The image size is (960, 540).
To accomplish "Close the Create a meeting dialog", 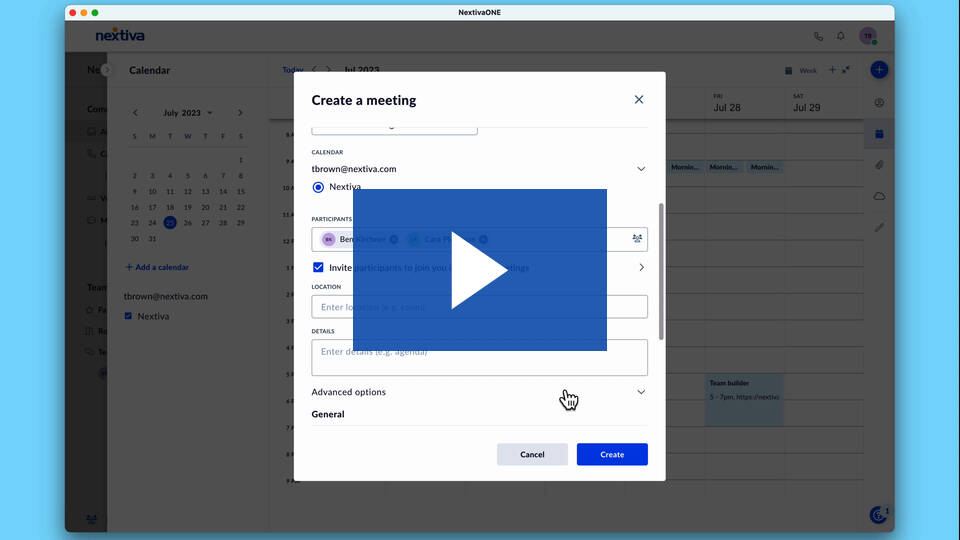I will [639, 100].
